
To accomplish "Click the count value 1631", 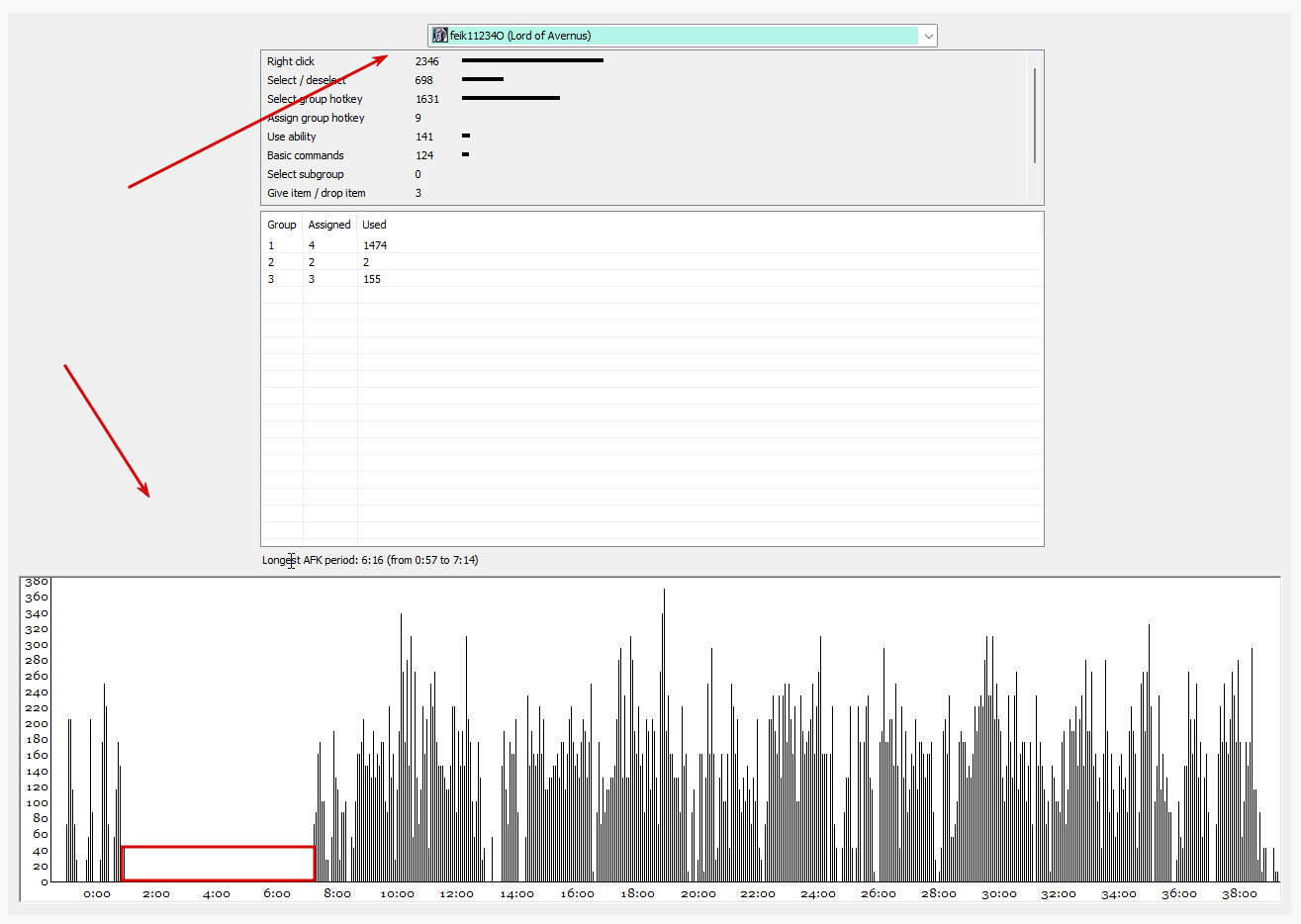I will (426, 99).
